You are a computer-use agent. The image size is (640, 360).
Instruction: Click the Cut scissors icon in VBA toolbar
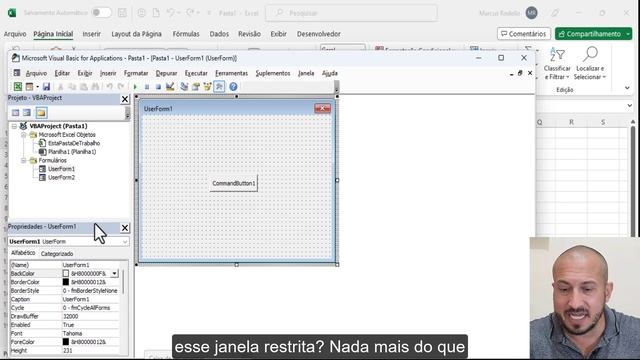click(60, 87)
